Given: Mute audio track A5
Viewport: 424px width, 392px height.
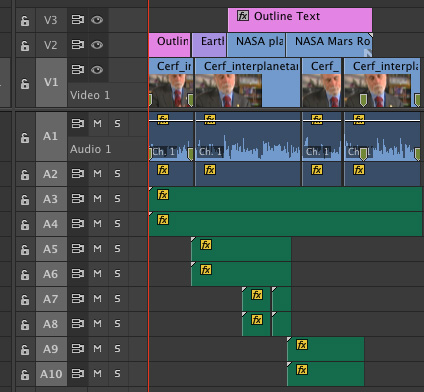Looking at the screenshot, I should tap(97, 248).
